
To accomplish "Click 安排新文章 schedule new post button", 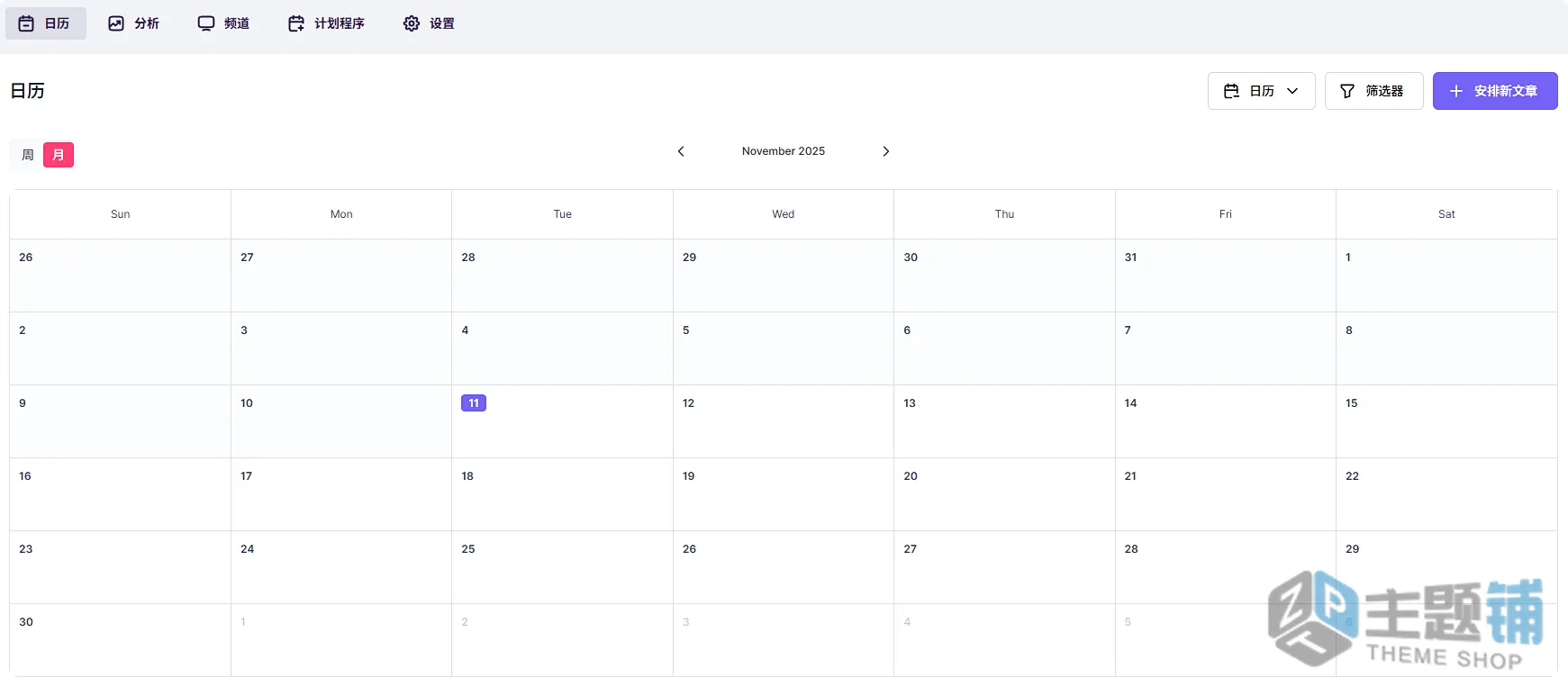I will (1495, 91).
